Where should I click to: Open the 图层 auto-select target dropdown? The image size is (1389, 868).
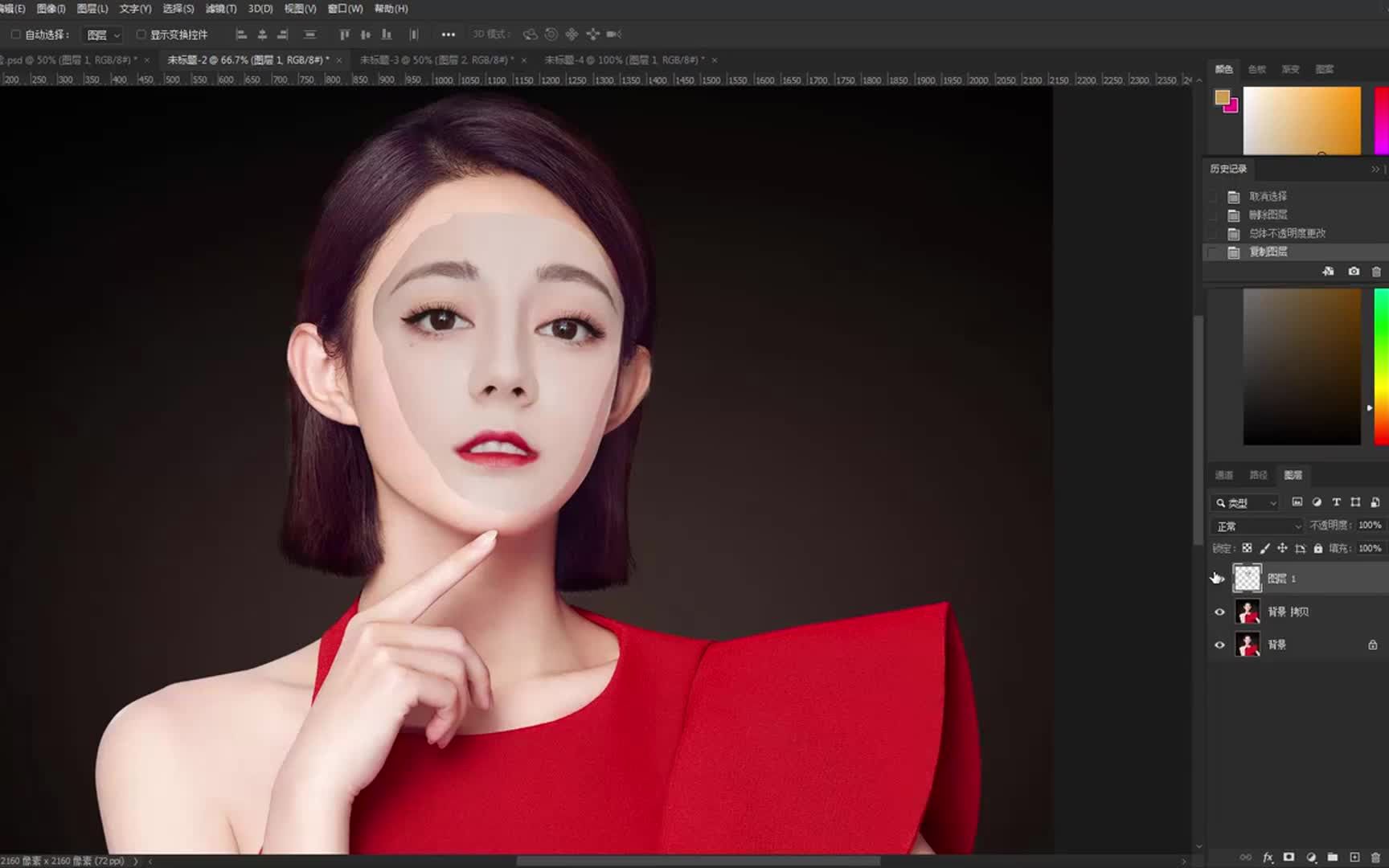[x=103, y=35]
